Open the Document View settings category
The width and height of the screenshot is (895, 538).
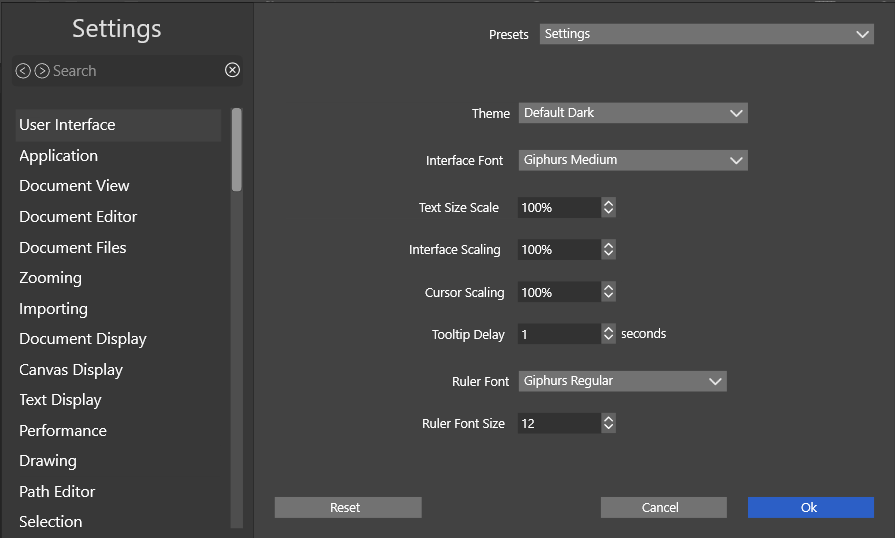point(74,186)
